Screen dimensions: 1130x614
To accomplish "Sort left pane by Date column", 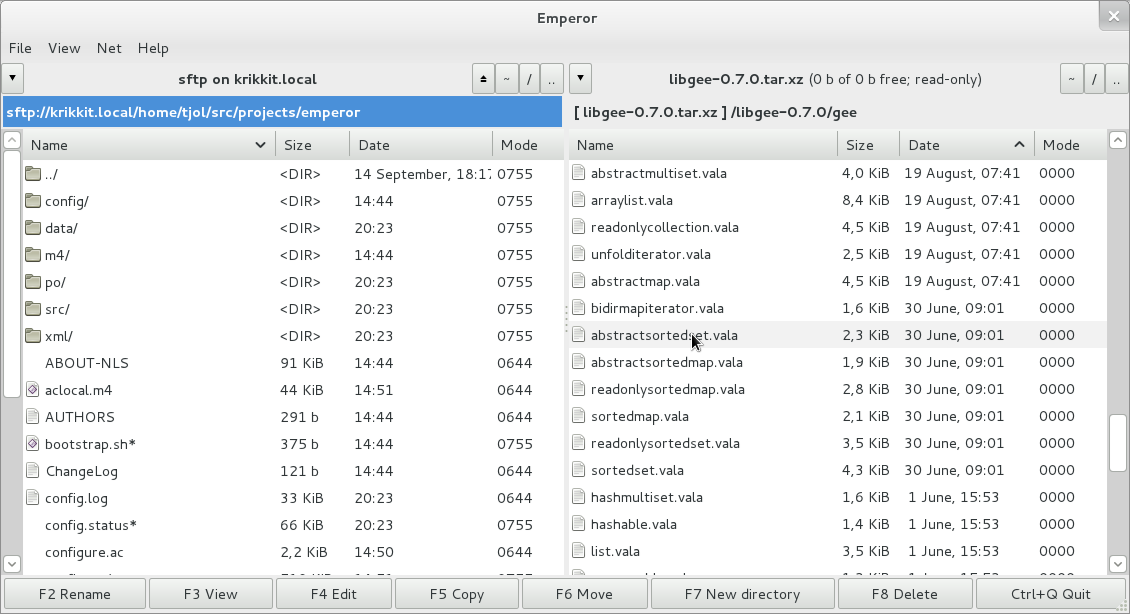I will coord(422,145).
